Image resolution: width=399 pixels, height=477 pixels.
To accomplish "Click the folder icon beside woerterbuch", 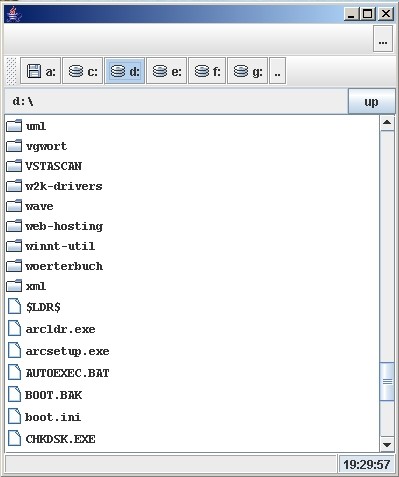I will coord(14,266).
